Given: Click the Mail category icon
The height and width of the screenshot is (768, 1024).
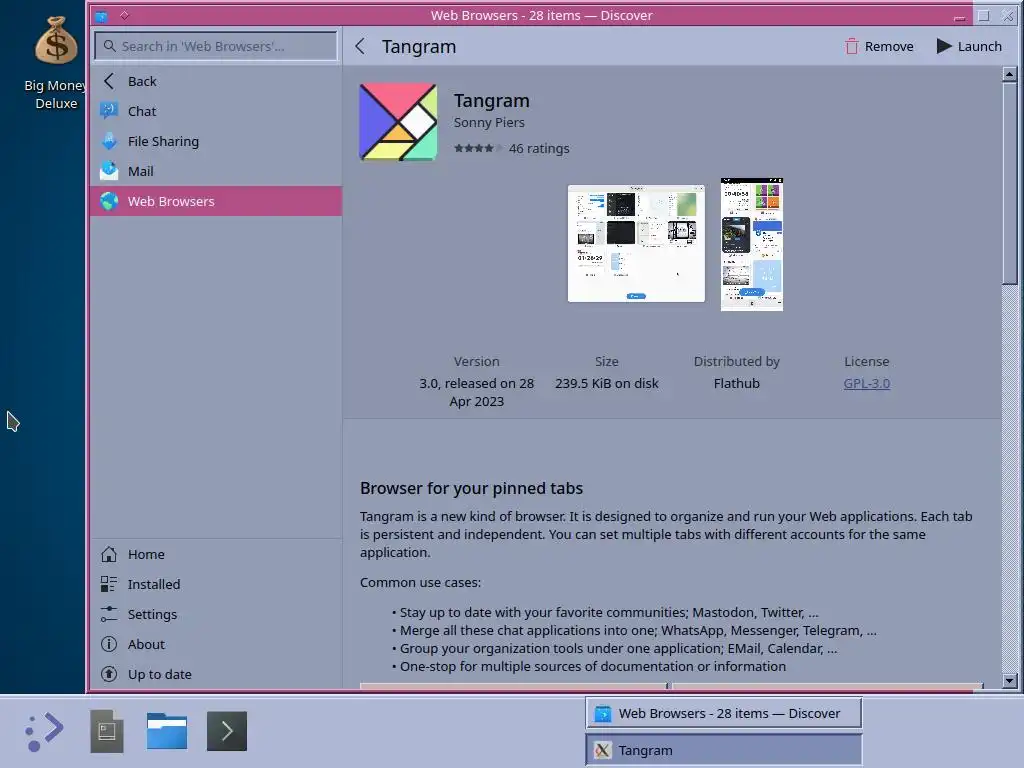Looking at the screenshot, I should pyautogui.click(x=109, y=171).
